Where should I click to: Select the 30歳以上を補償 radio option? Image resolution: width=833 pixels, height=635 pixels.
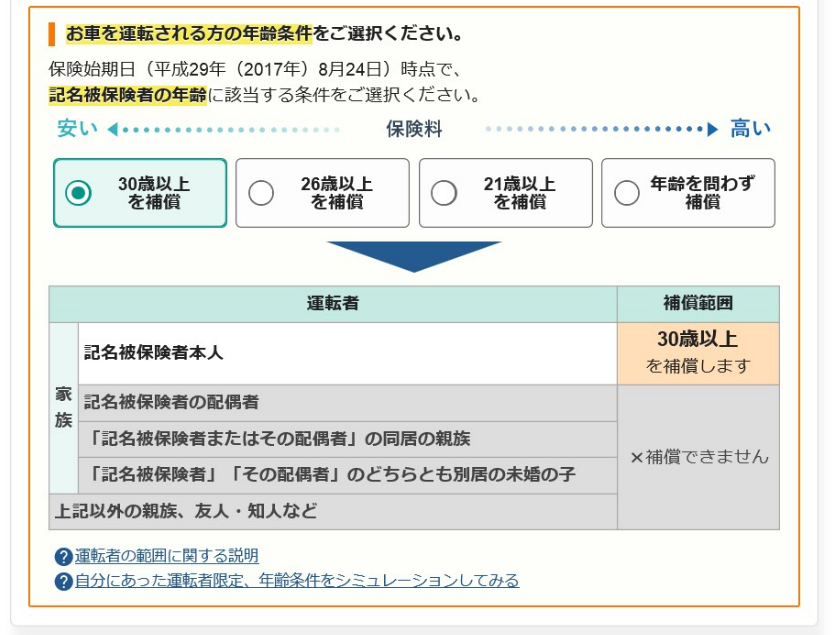tap(140, 193)
